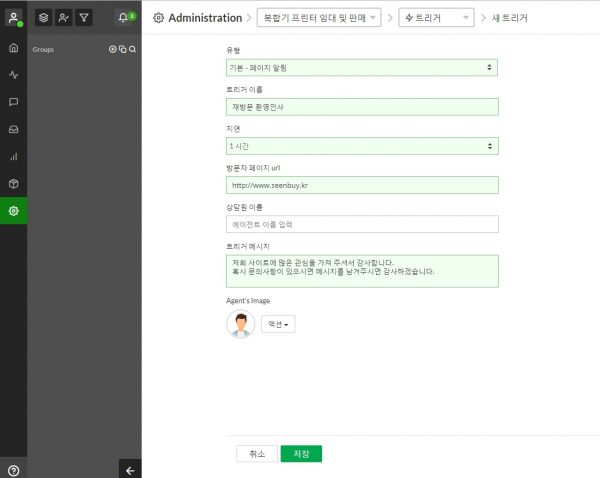Click the Administration breadcrumb link
Image resolution: width=600 pixels, height=478 pixels.
[205, 18]
